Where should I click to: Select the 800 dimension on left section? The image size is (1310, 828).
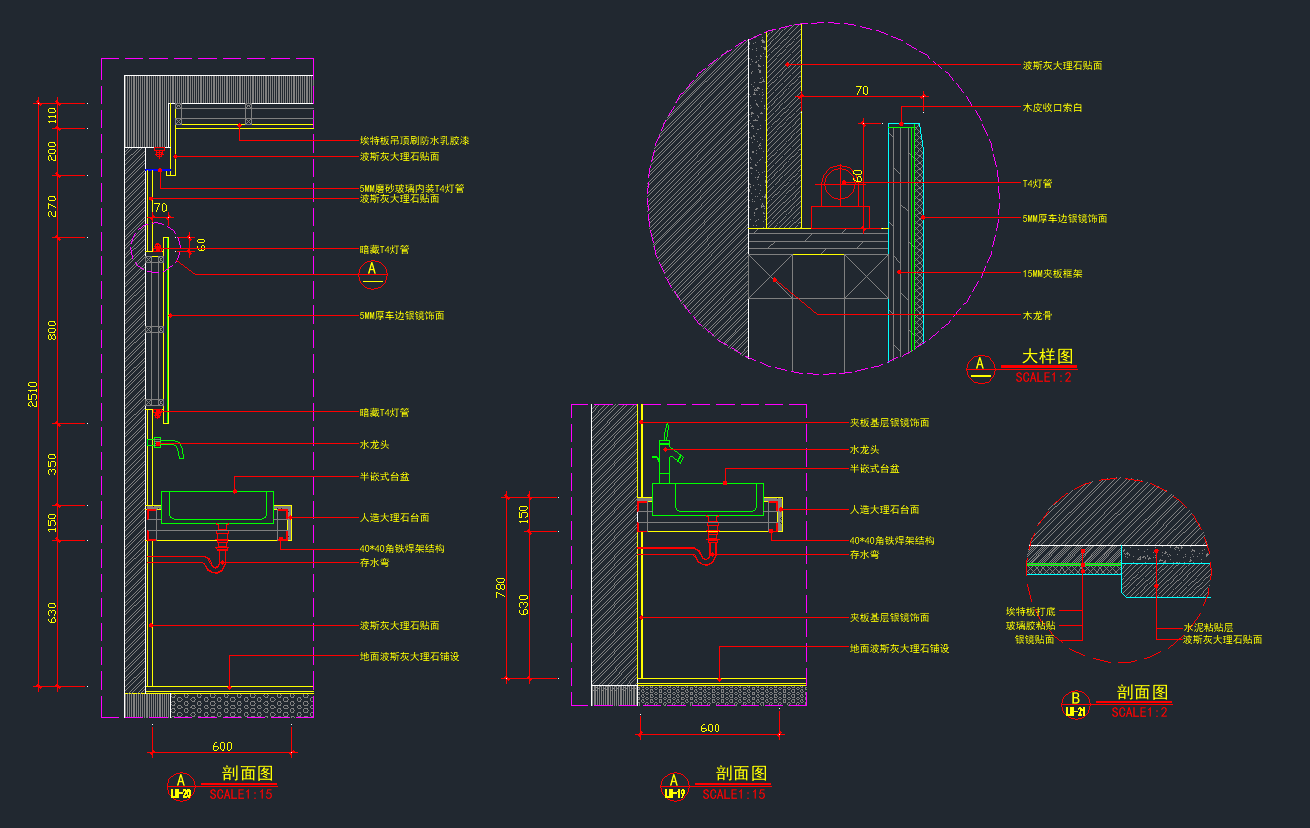[x=52, y=330]
